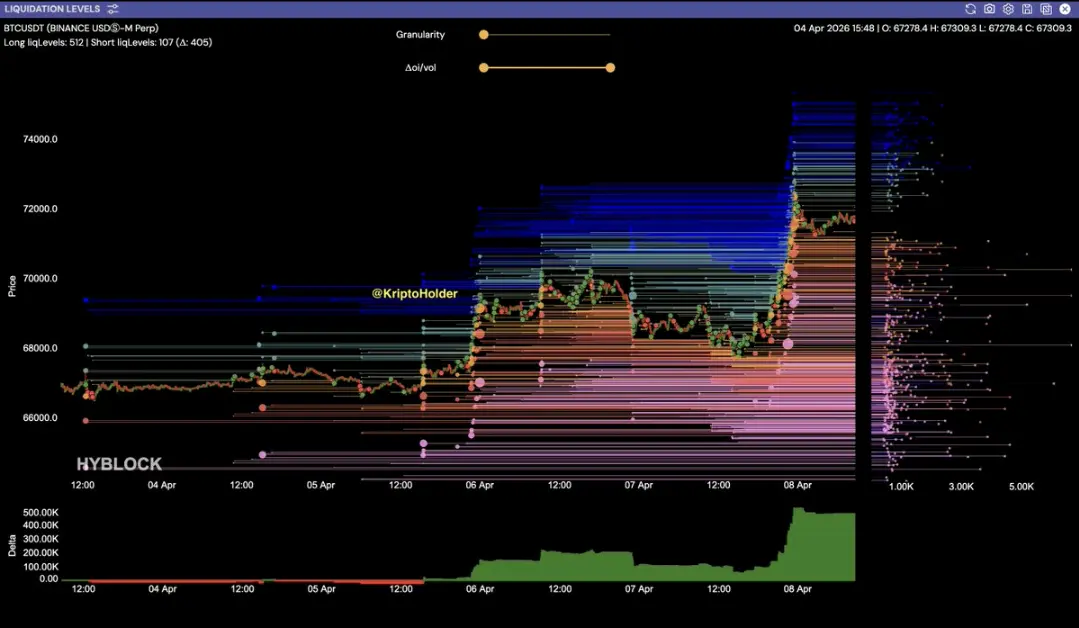Open chart settings gear icon
This screenshot has height=628, width=1079.
(1008, 9)
